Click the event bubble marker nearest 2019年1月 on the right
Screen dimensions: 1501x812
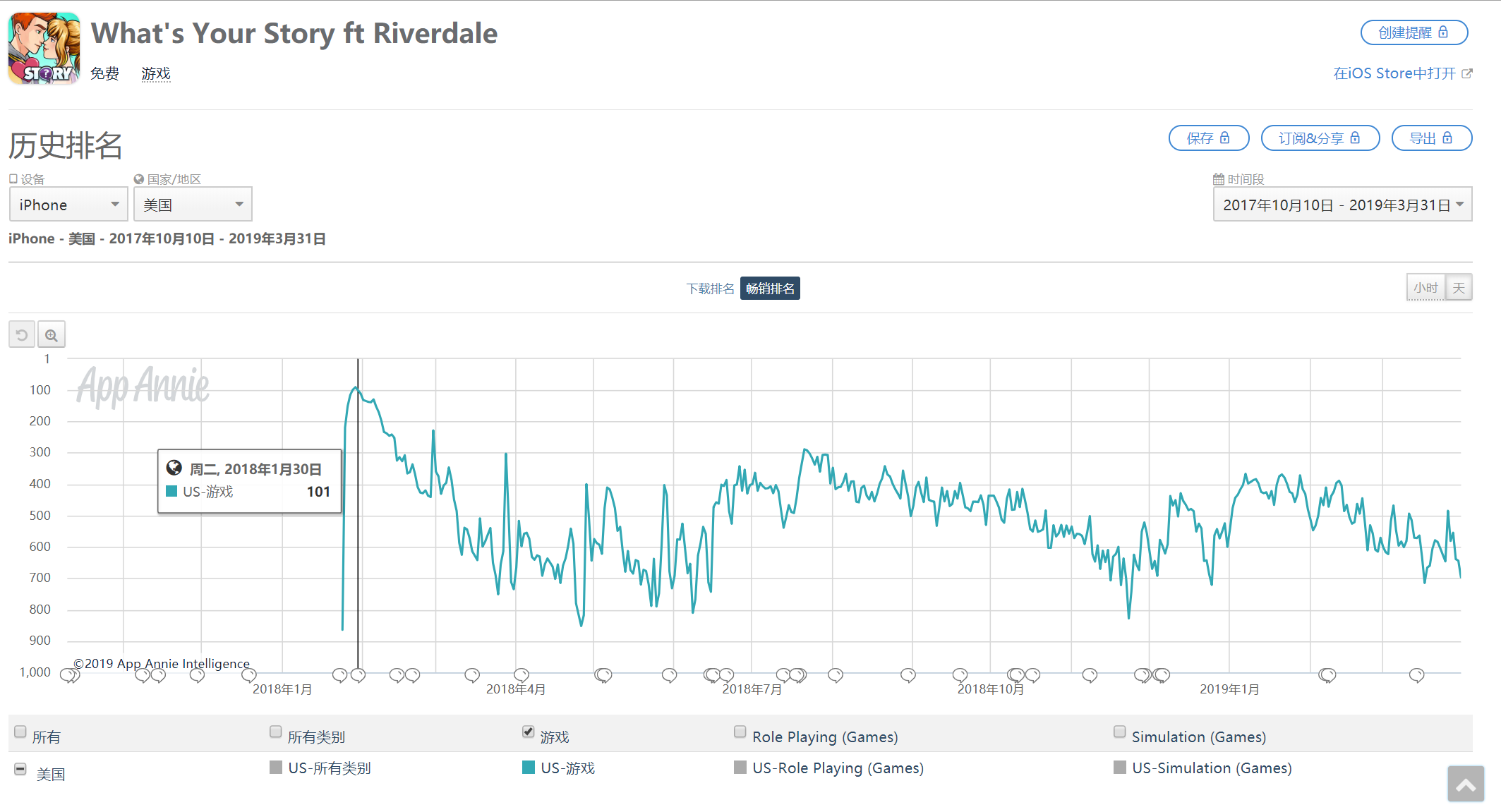pyautogui.click(x=1327, y=675)
